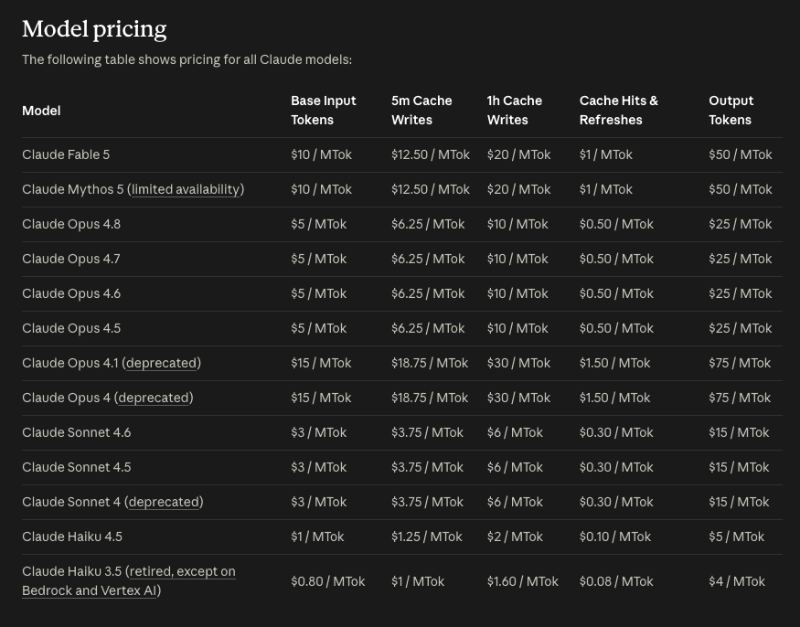
Task: Click the 'Cache Hits & Refreshes' header
Action: [x=619, y=110]
